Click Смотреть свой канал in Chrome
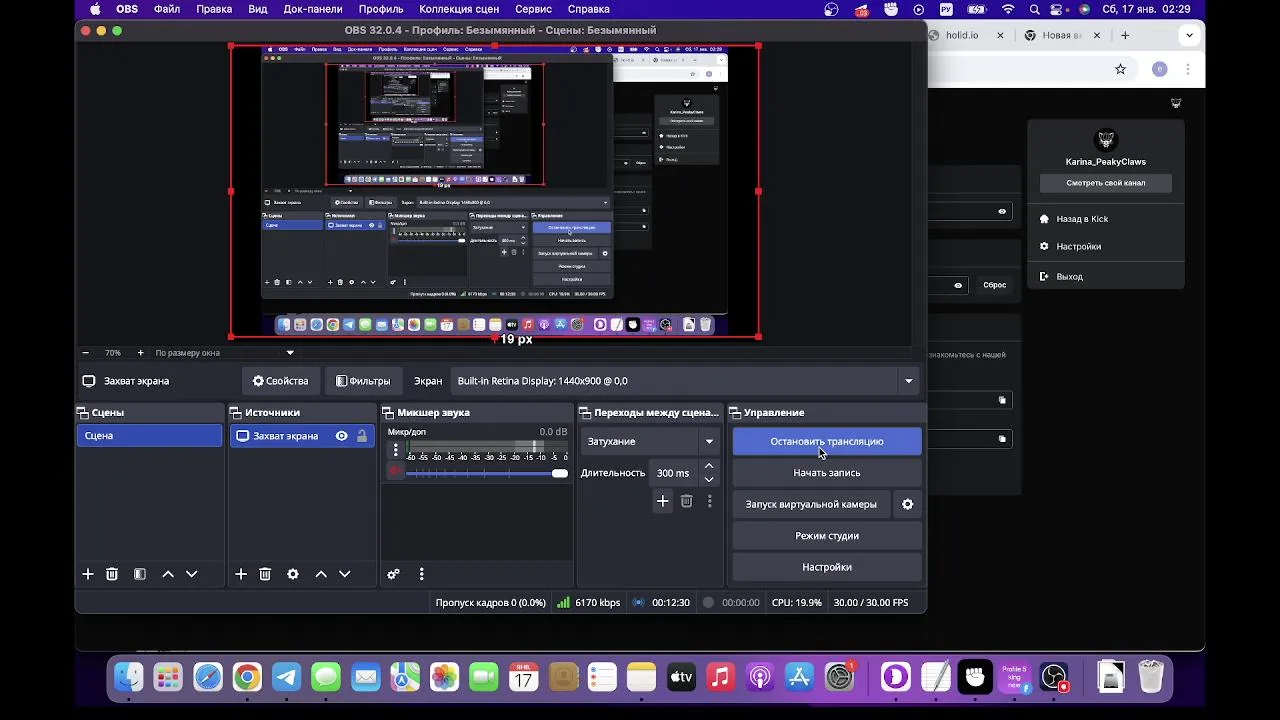Image resolution: width=1280 pixels, height=720 pixels. pyautogui.click(x=1106, y=183)
